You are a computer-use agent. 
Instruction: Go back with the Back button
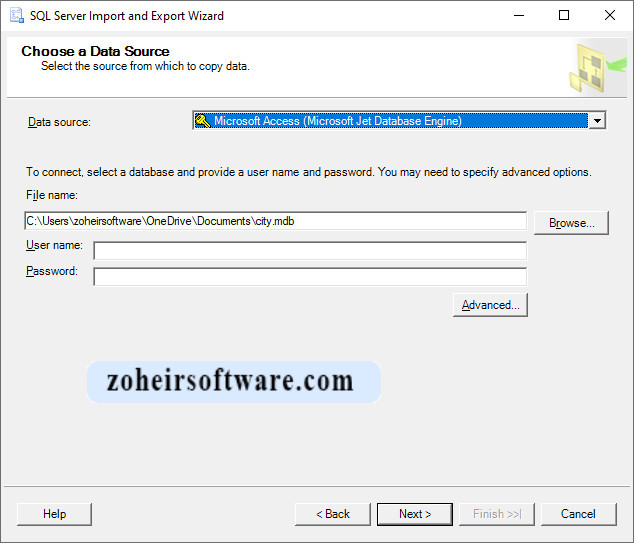[x=332, y=514]
